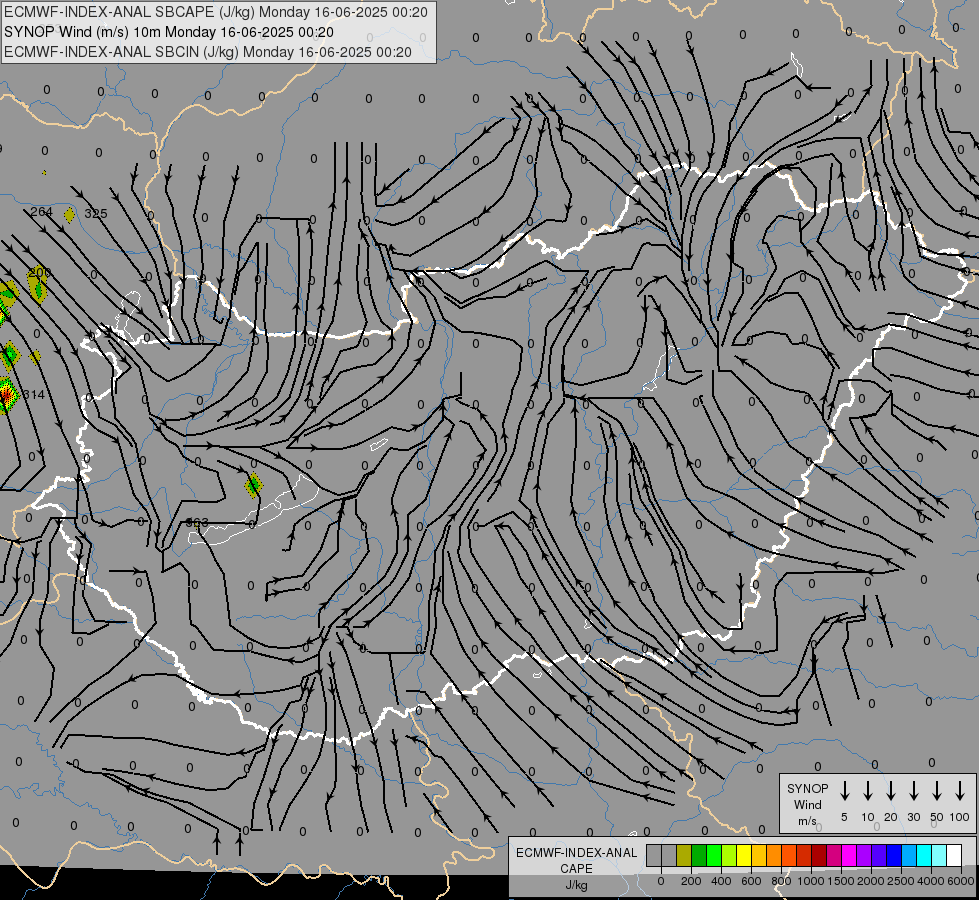Click the 5 m/s arrow in wind legend
979x900 pixels.
[844, 791]
